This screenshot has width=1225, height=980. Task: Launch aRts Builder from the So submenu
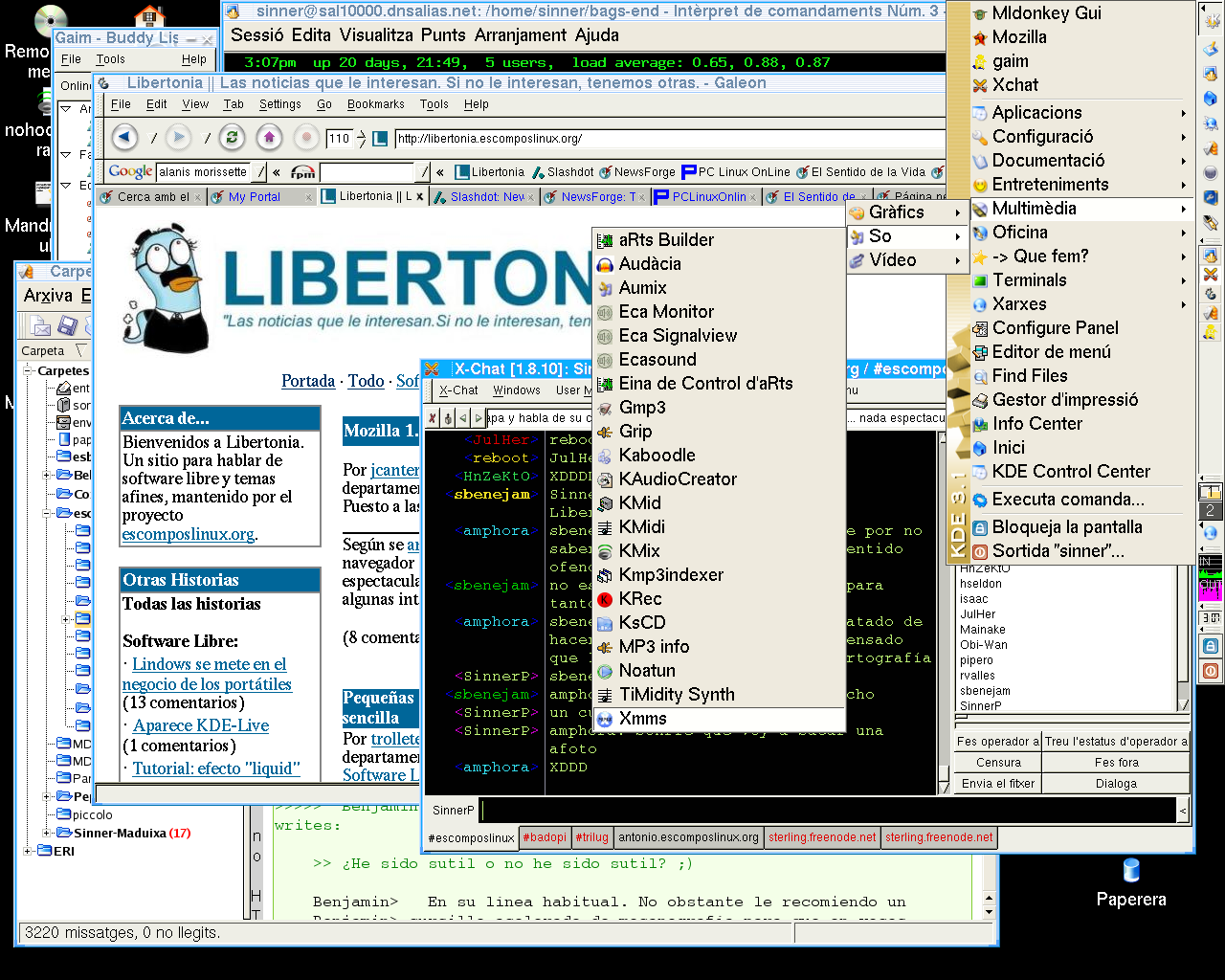point(718,240)
